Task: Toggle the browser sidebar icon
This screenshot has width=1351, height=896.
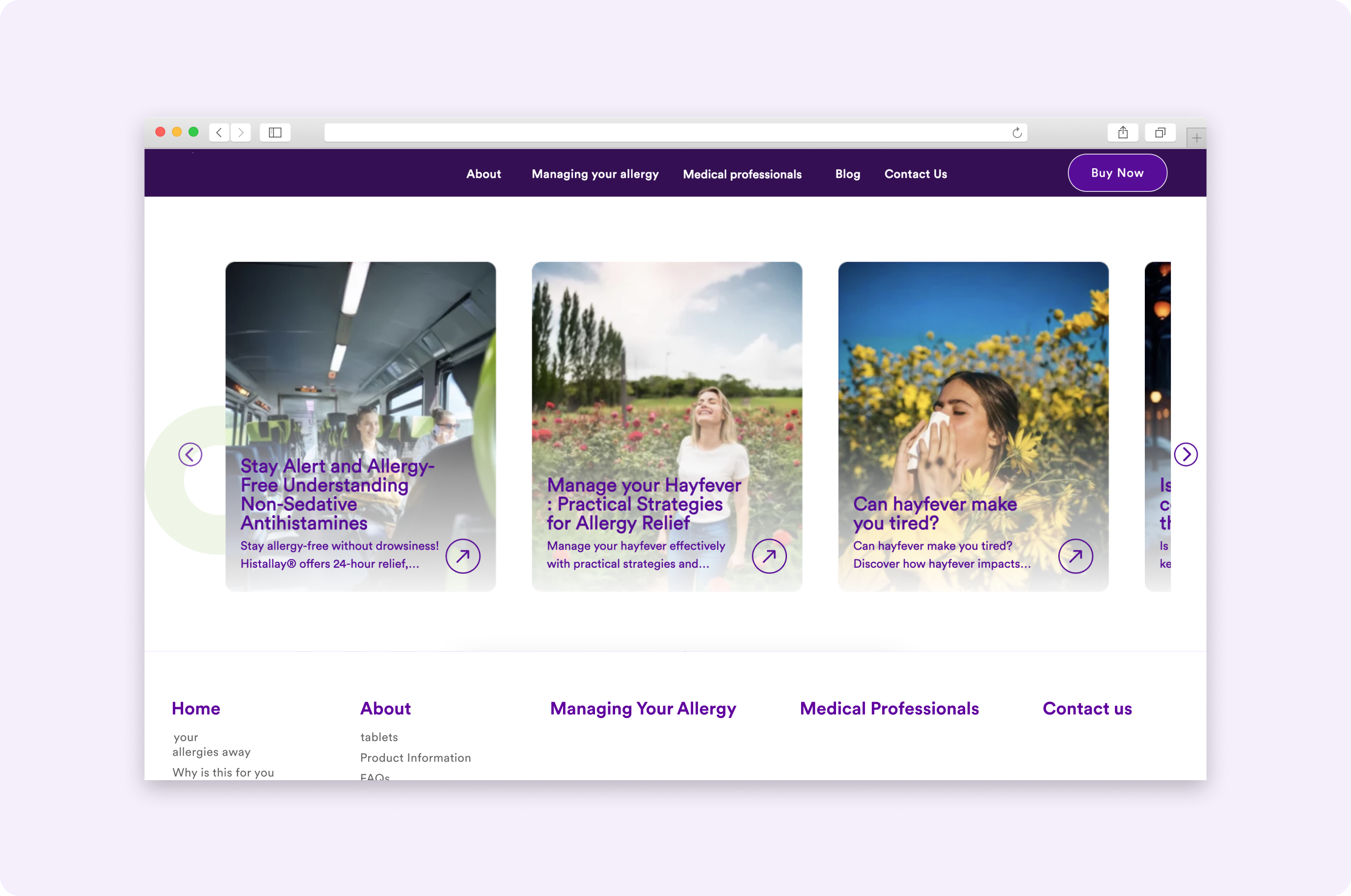Action: click(275, 132)
